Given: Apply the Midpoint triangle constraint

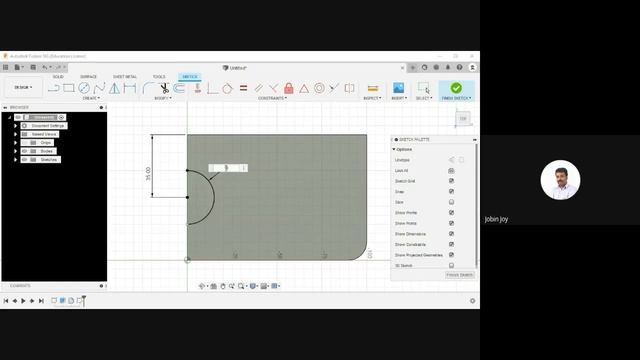Looking at the screenshot, I should click(x=304, y=88).
